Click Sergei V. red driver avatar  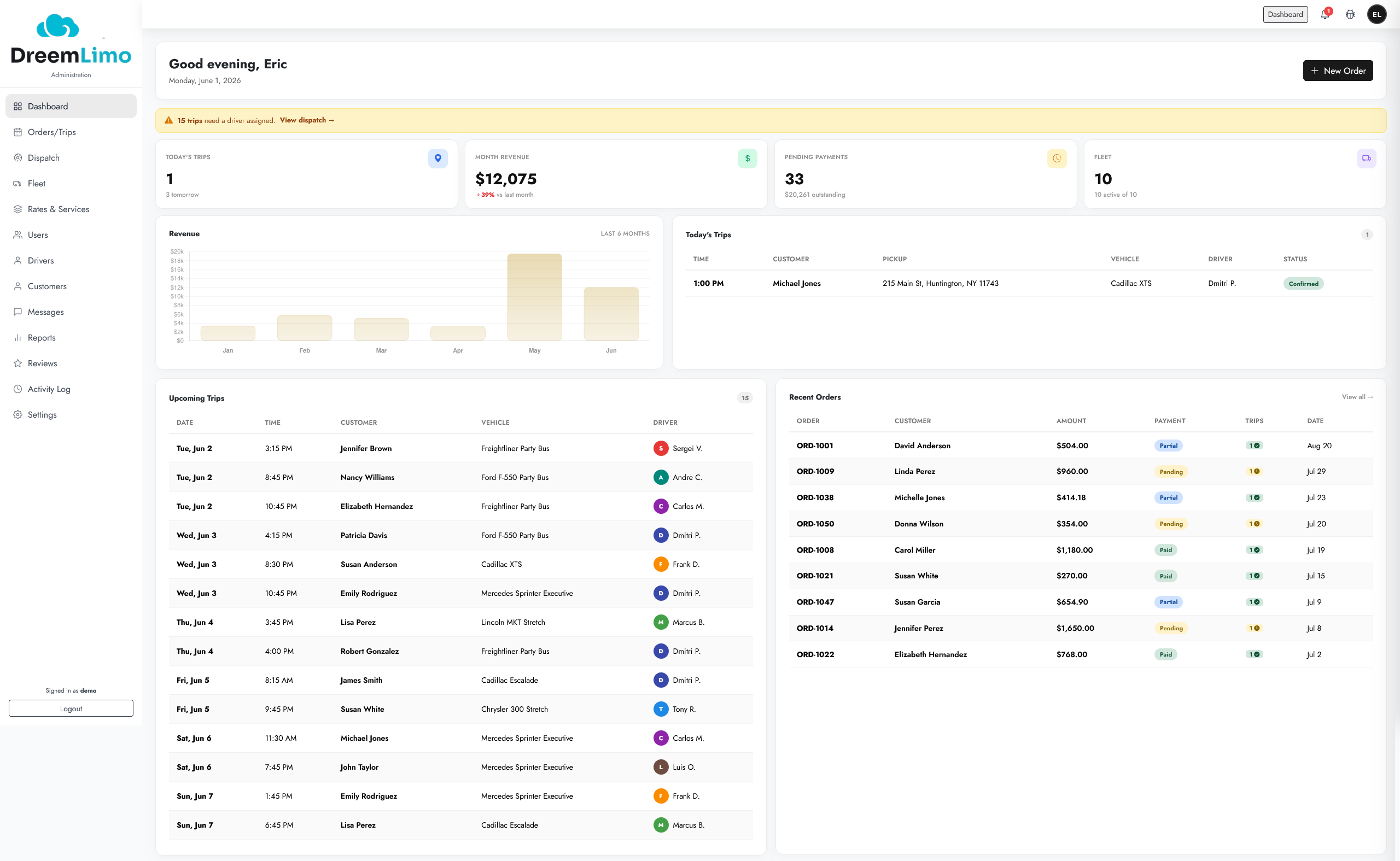pyautogui.click(x=660, y=448)
